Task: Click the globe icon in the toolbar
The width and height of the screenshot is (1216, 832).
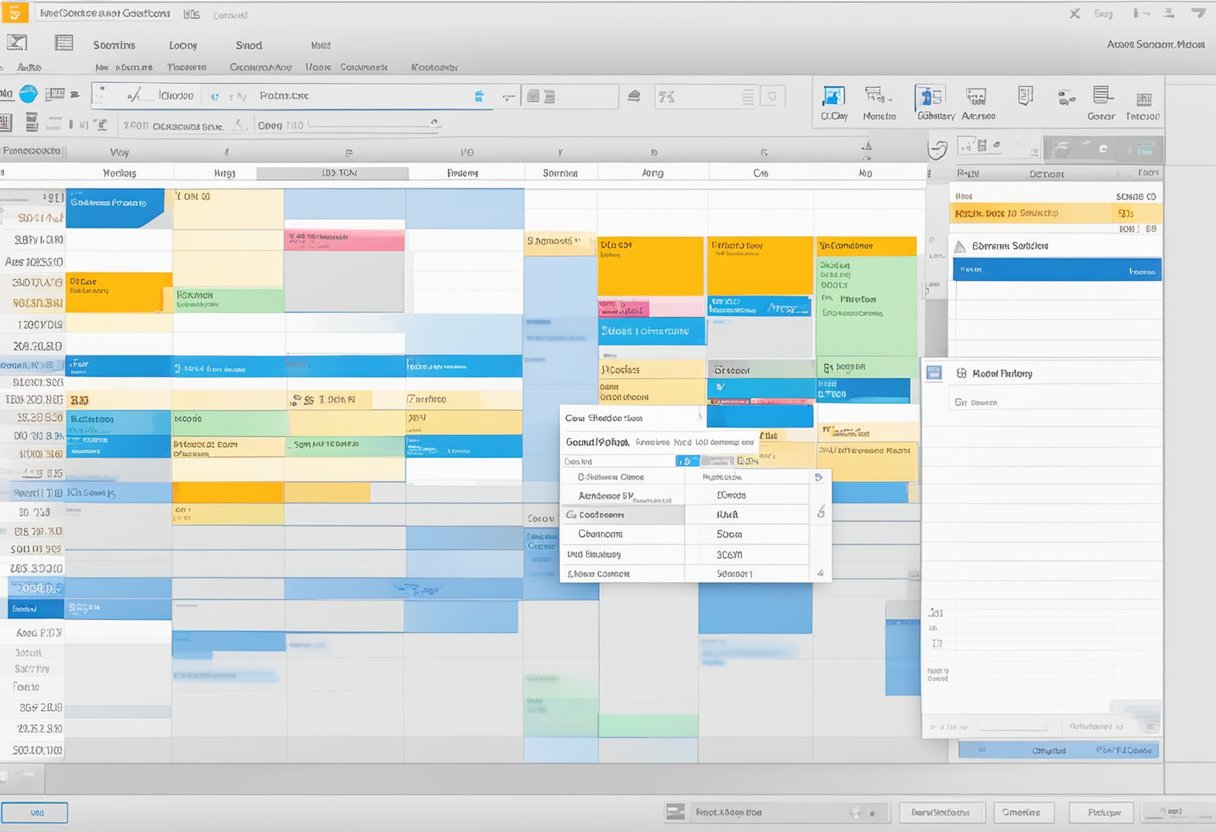Action: tap(30, 93)
